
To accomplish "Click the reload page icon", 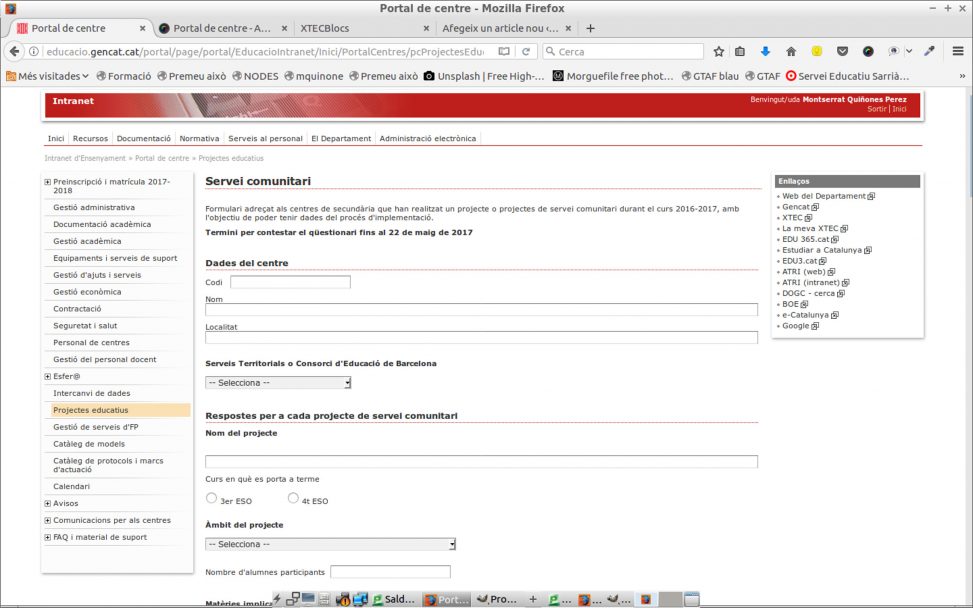I will [x=525, y=51].
